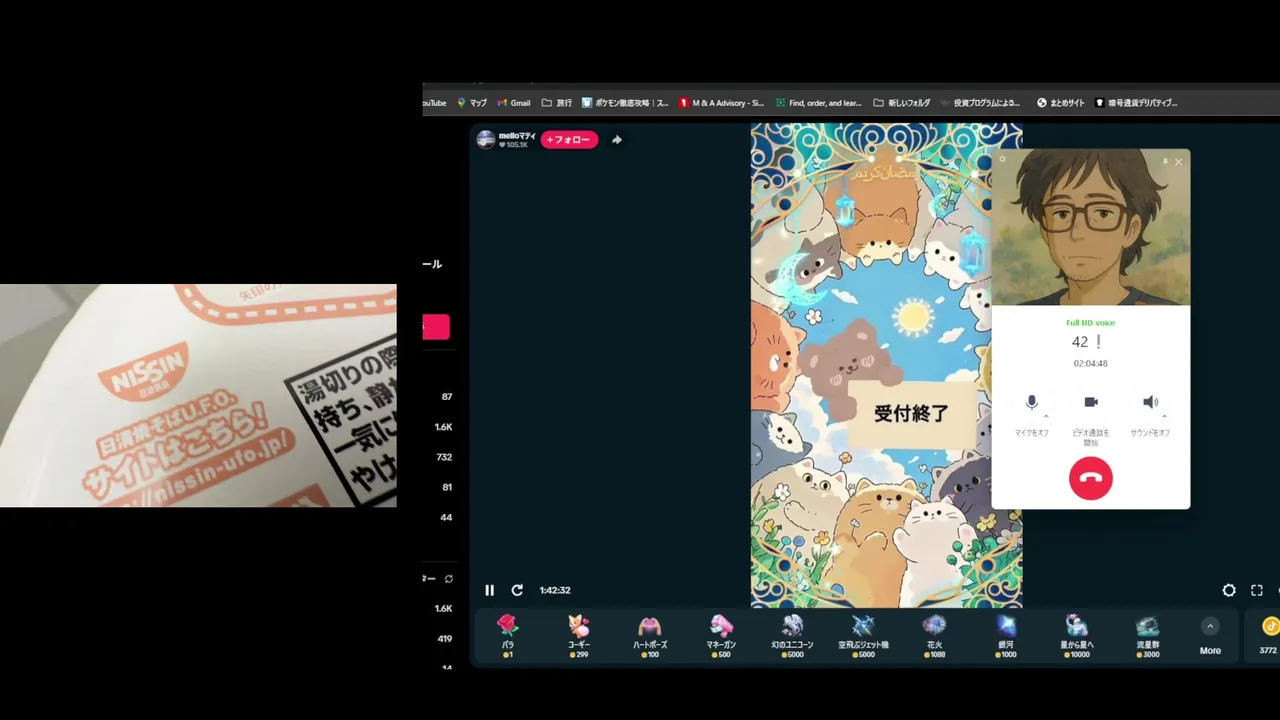Open the 旅行 bookmark folder
The width and height of the screenshot is (1280, 720).
557,103
